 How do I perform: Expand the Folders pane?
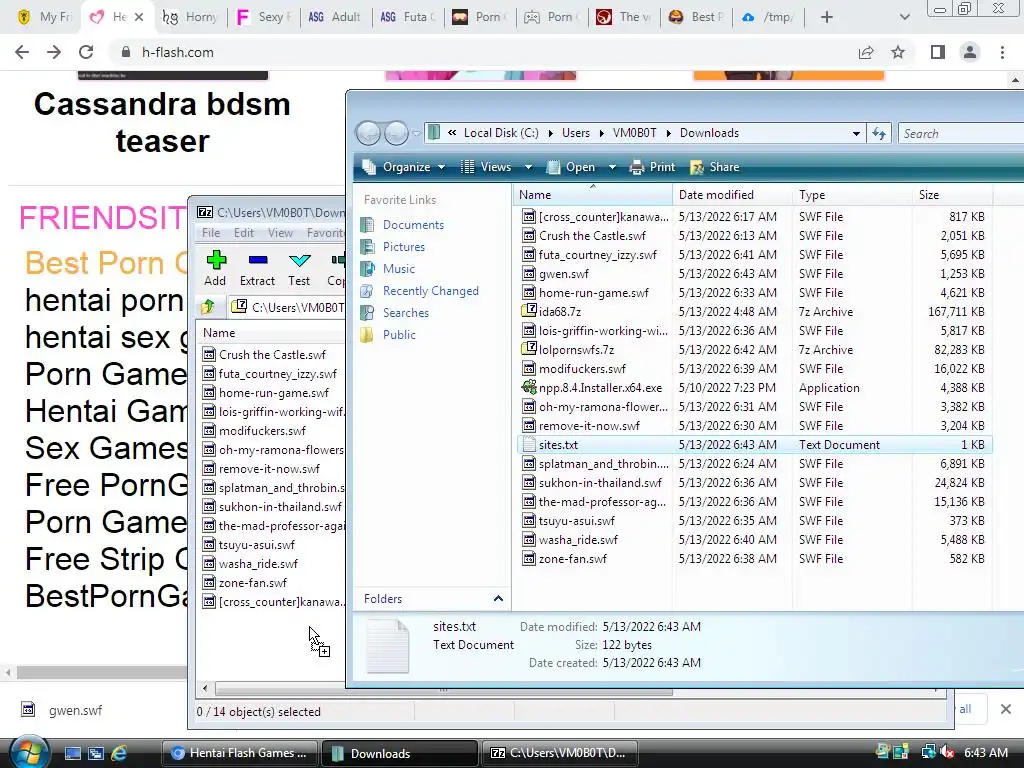(498, 599)
